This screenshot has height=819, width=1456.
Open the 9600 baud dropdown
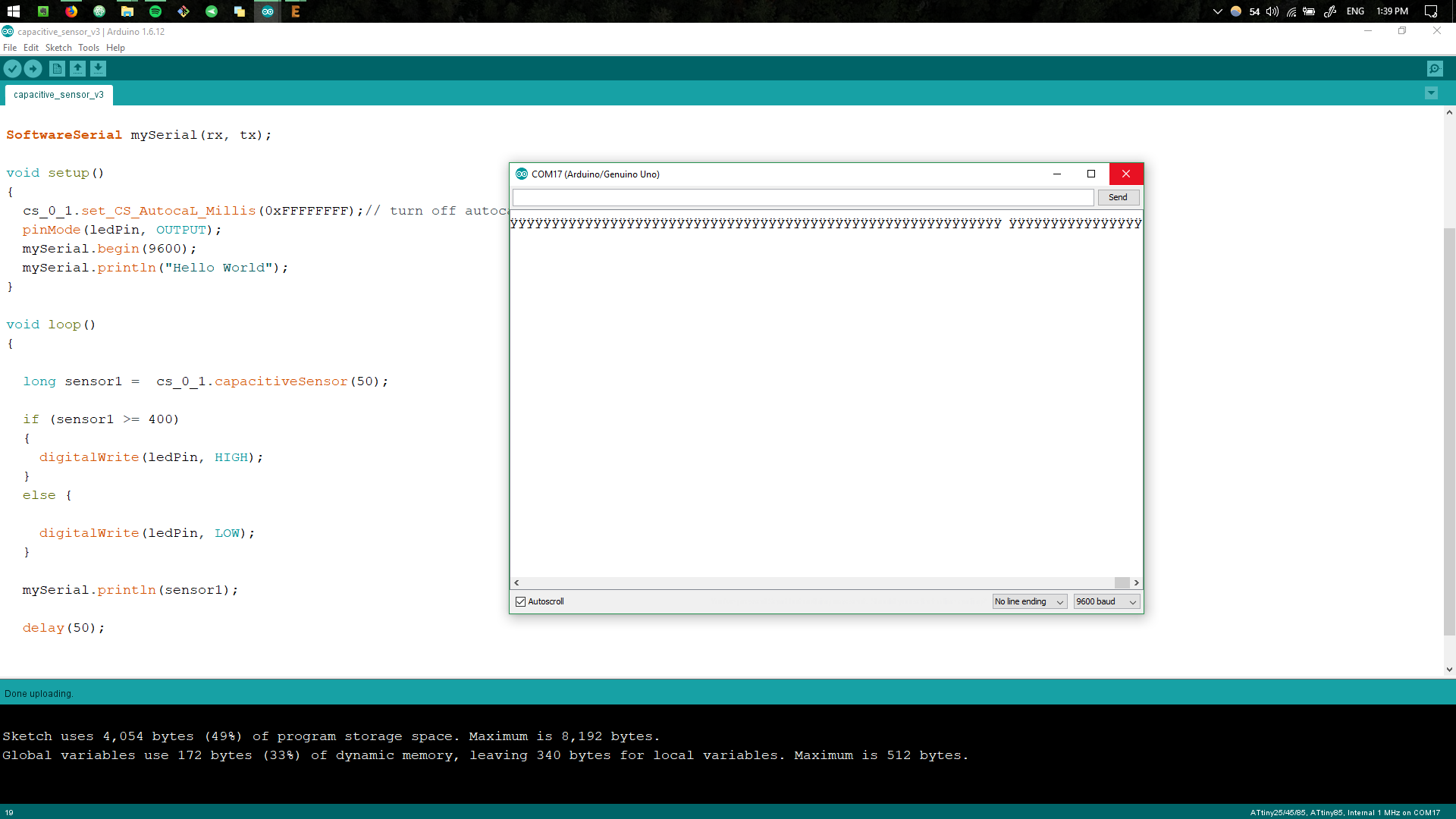click(1106, 601)
